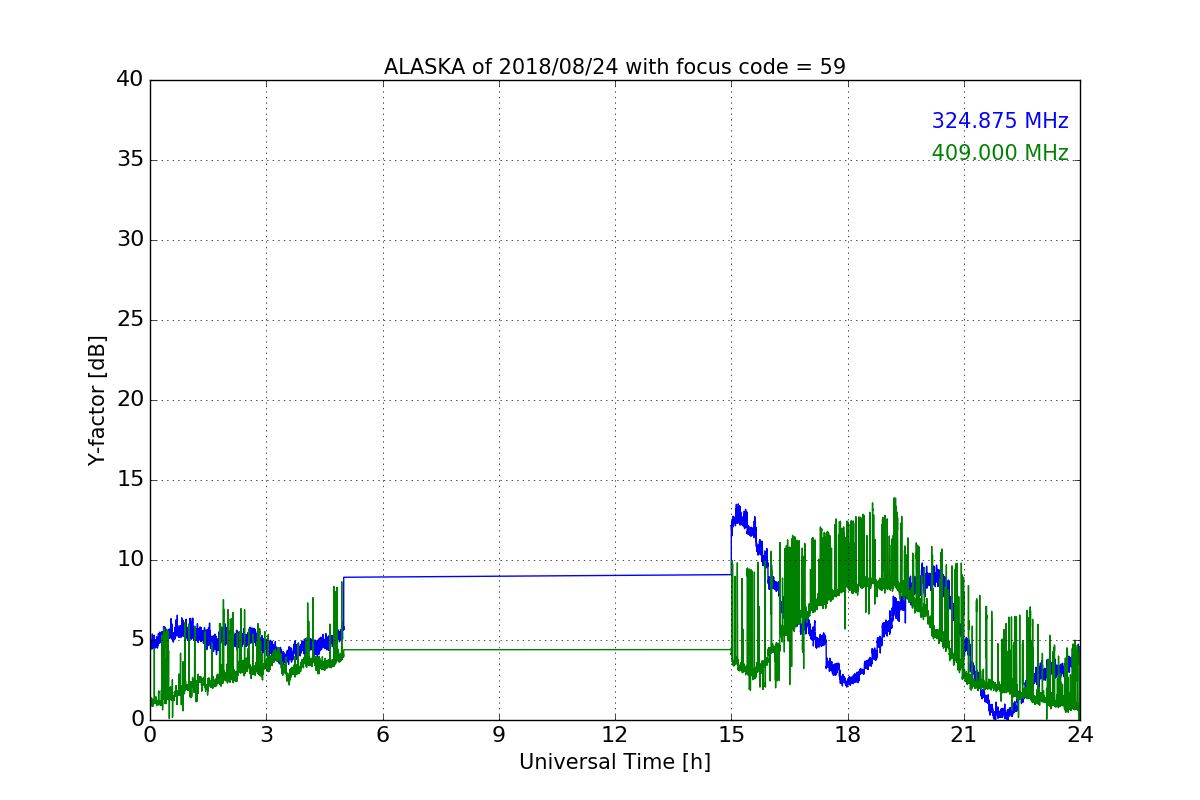Viewport: 1200px width, 800px height.
Task: Click the x-axis tick label 3
Action: (266, 735)
